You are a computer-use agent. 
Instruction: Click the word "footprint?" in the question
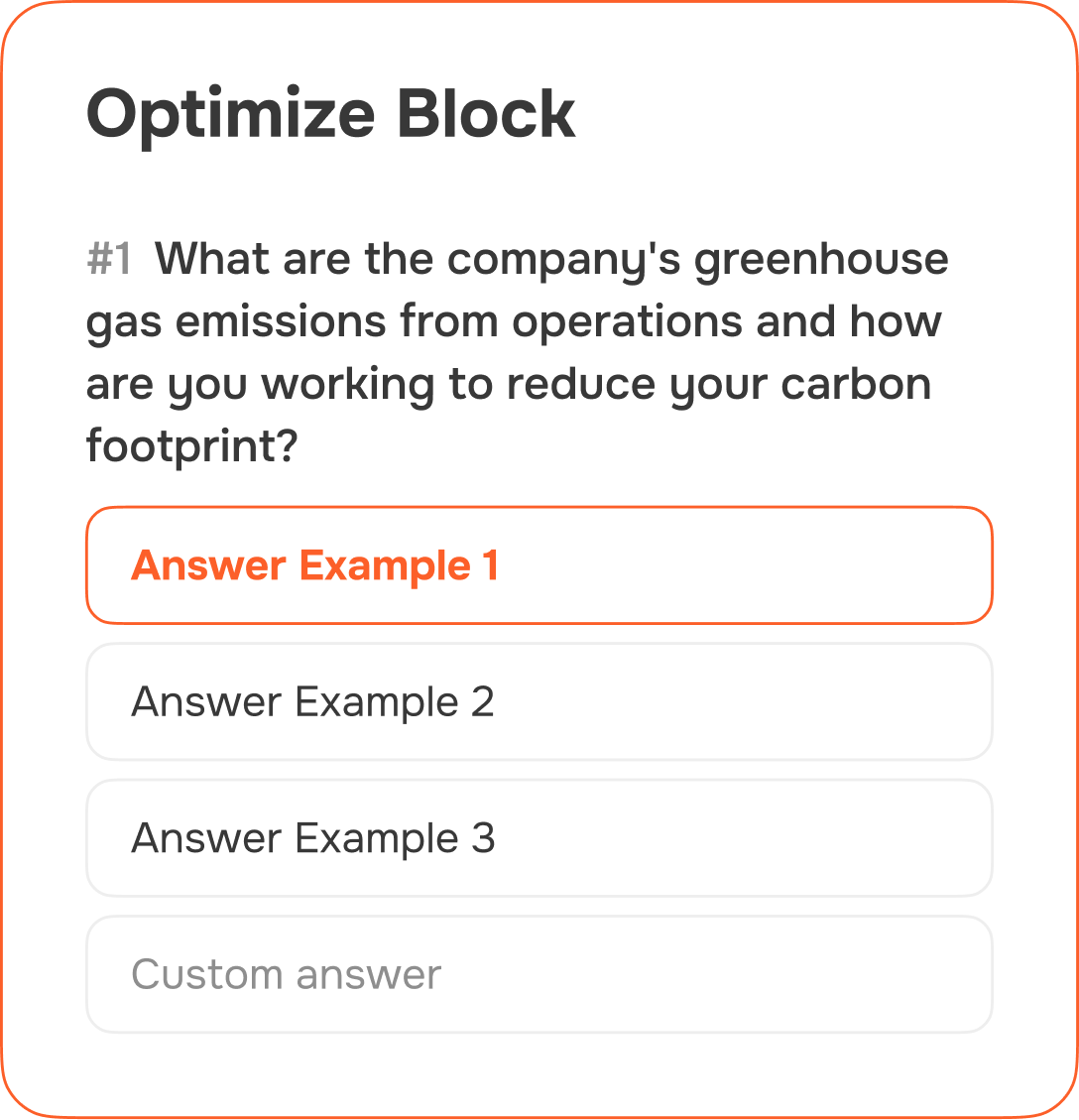[192, 447]
